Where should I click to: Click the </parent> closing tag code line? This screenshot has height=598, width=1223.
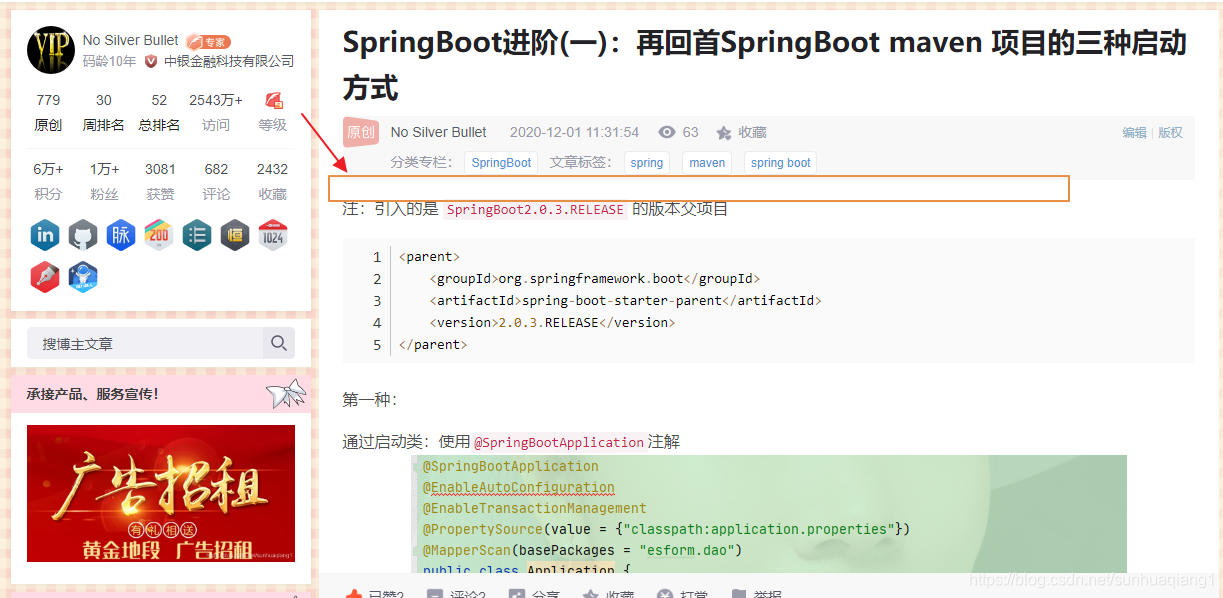[433, 345]
